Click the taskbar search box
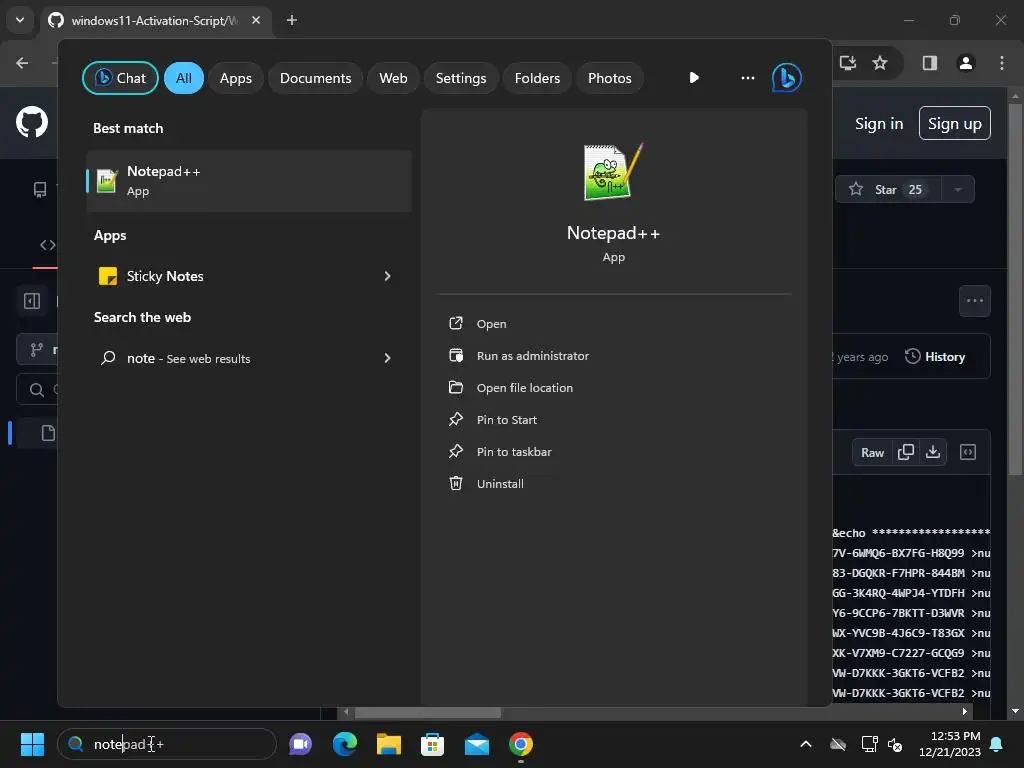 pos(167,744)
